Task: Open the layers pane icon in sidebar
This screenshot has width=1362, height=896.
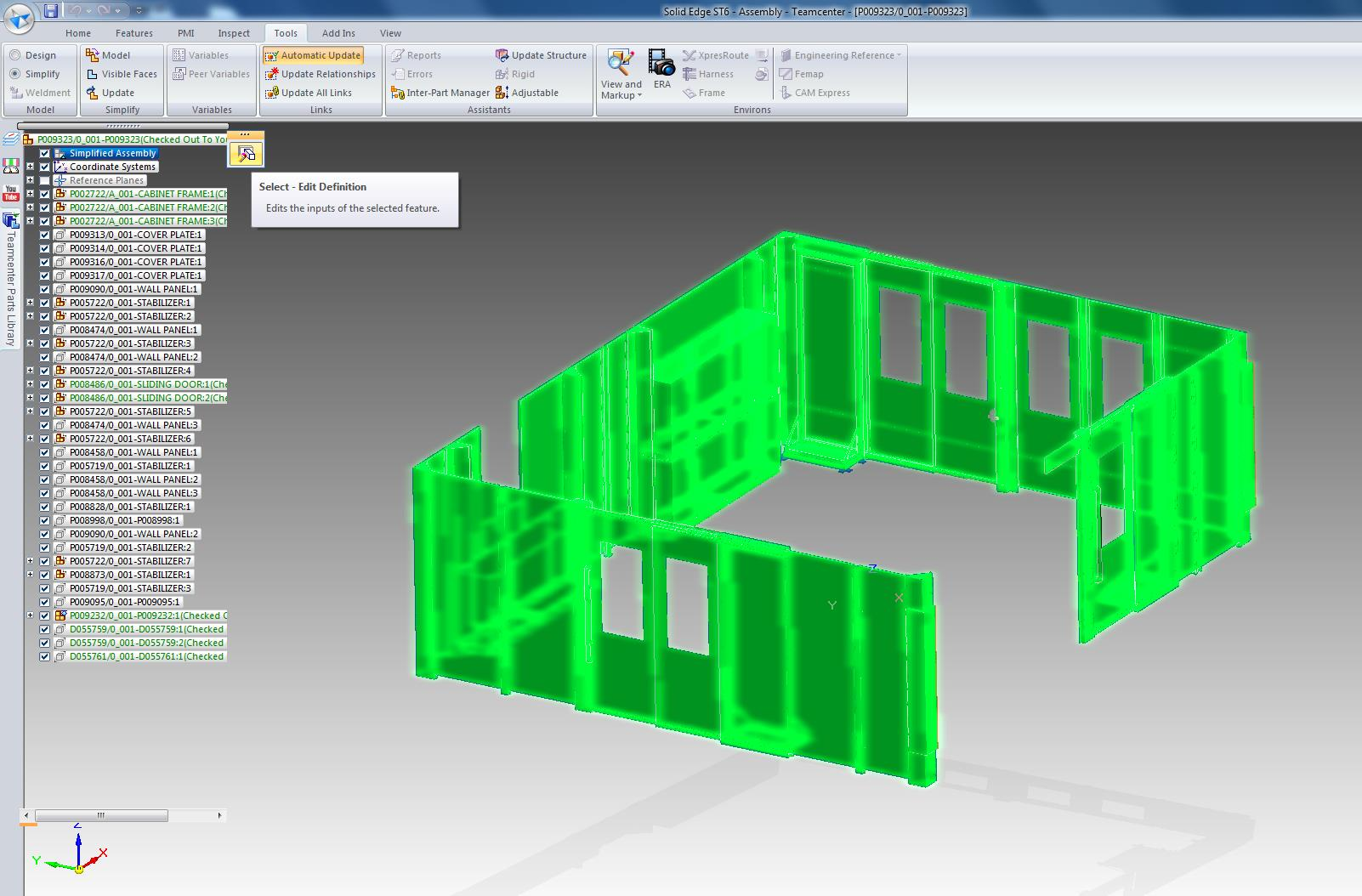Action: pos(10,139)
